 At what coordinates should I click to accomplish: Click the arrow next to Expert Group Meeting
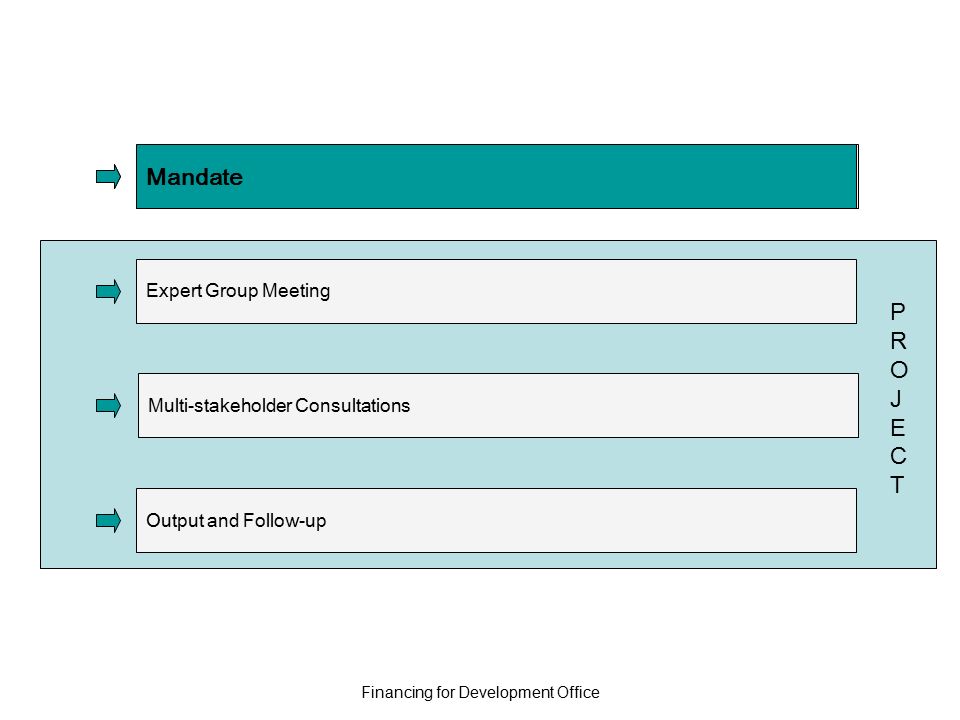click(x=108, y=291)
